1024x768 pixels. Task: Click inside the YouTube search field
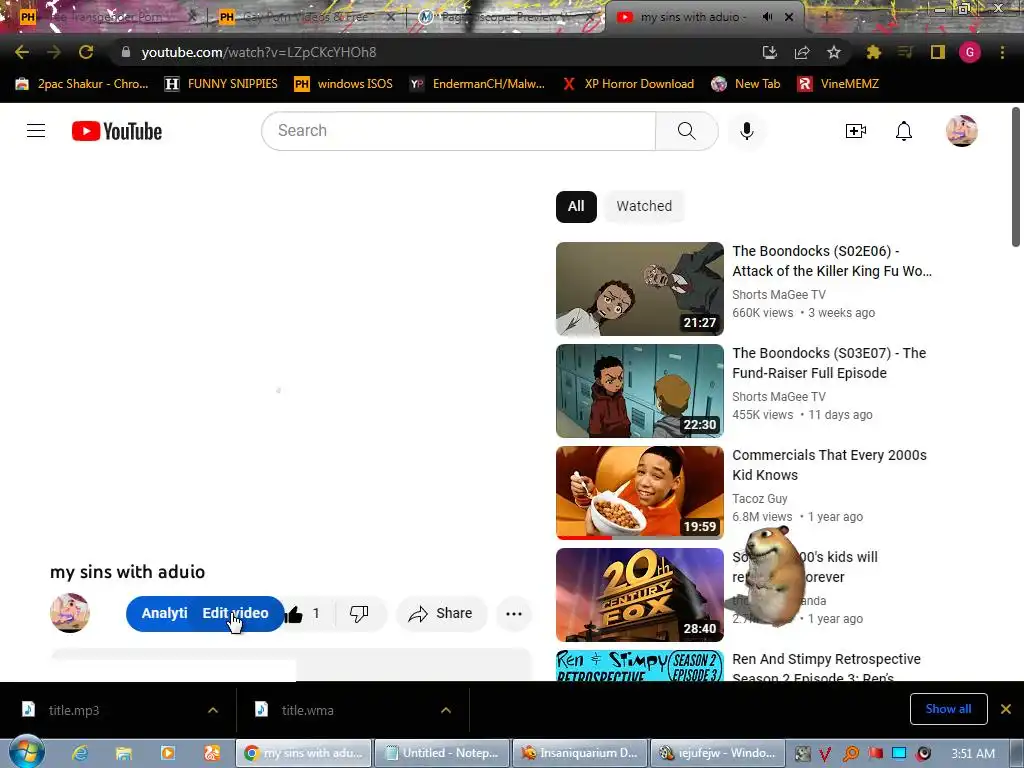[458, 131]
